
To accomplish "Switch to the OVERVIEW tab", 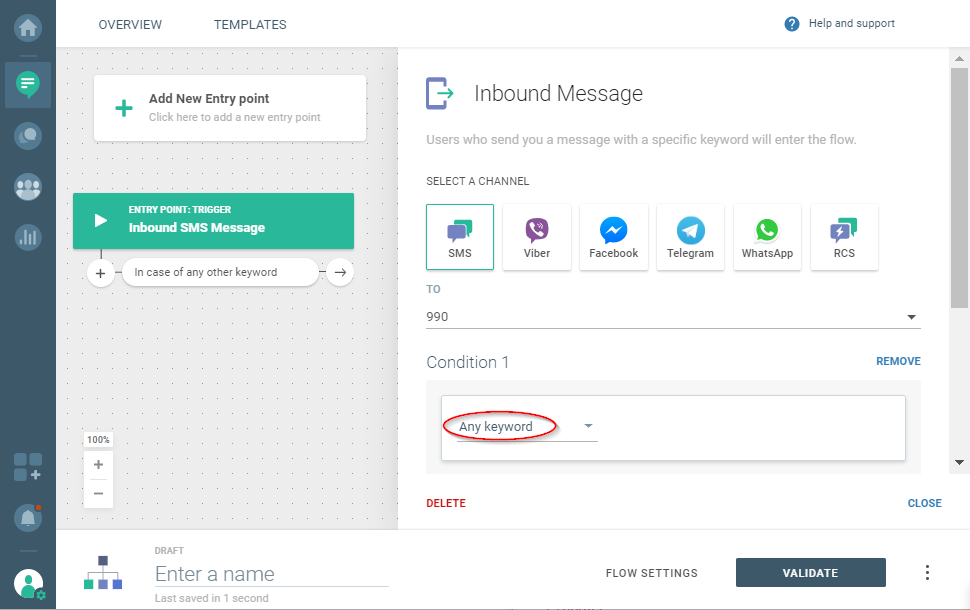I will click(130, 25).
